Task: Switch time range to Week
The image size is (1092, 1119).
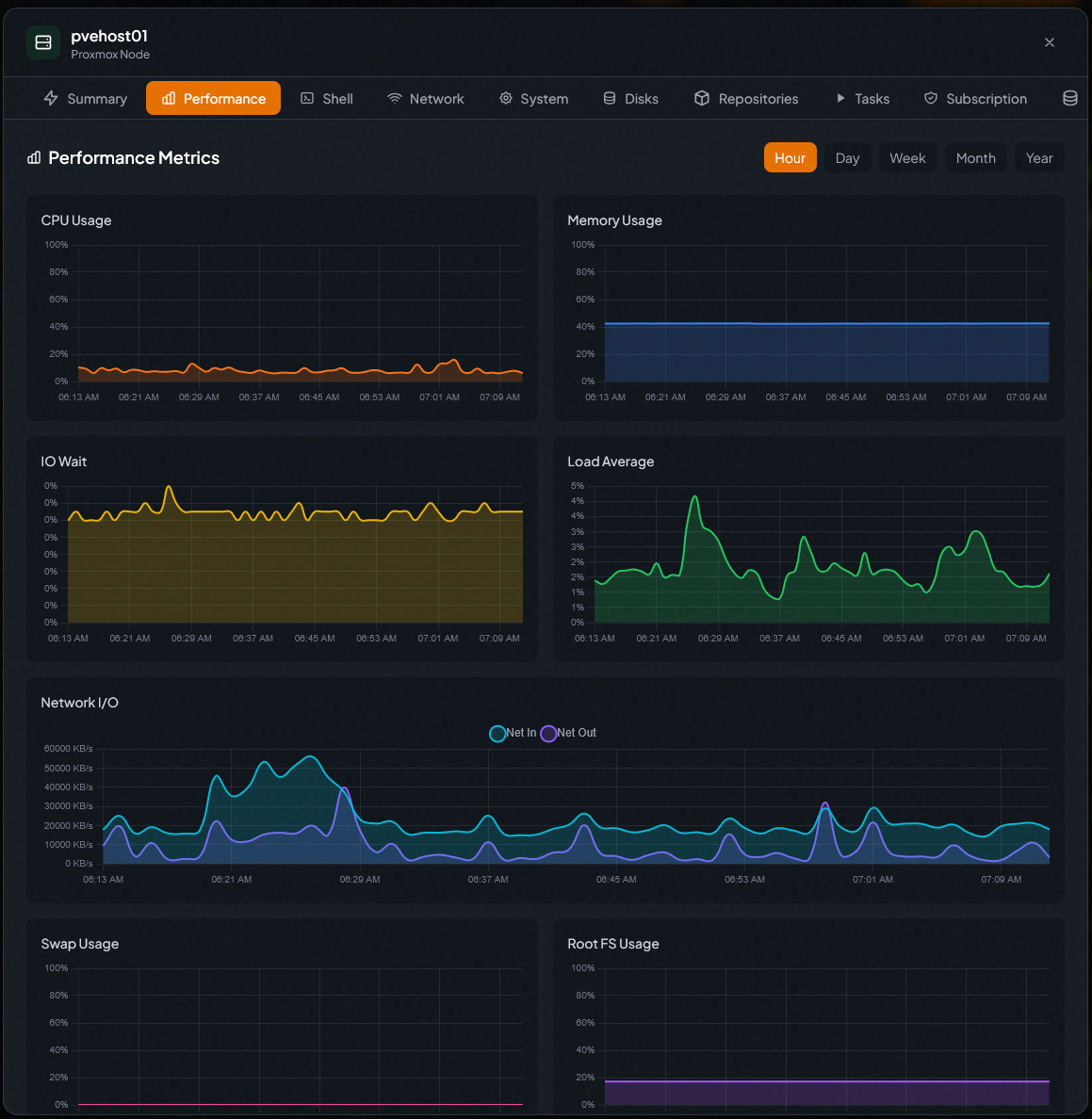Action: coord(907,158)
